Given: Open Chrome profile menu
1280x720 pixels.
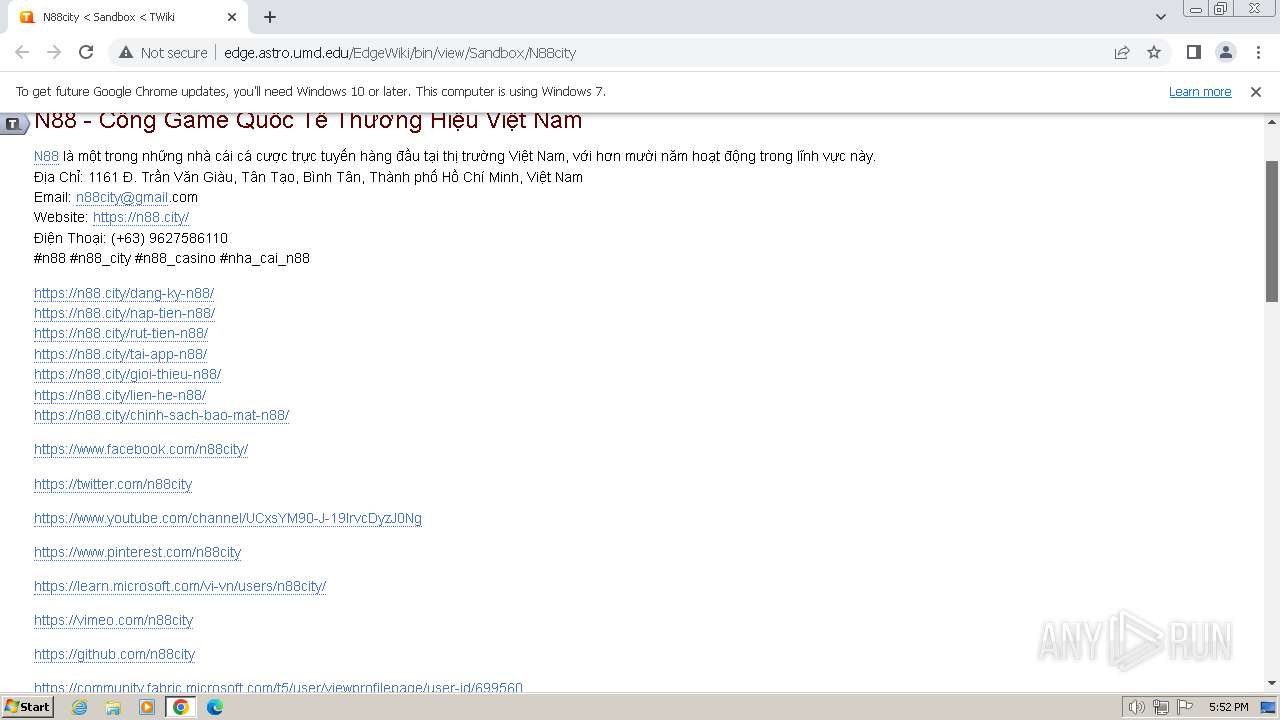Looking at the screenshot, I should tap(1225, 52).
